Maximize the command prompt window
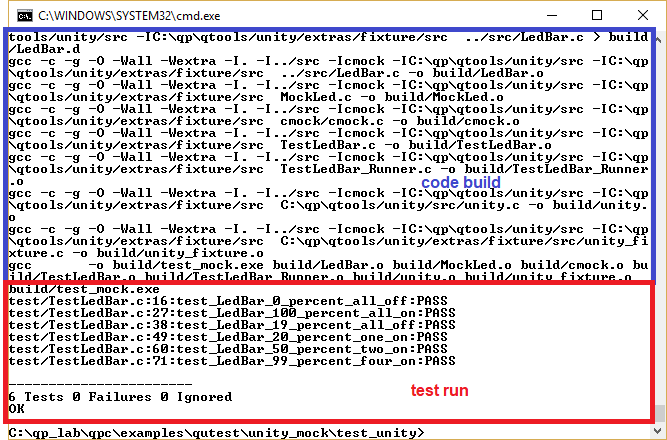The height and width of the screenshot is (440, 667). tap(596, 15)
